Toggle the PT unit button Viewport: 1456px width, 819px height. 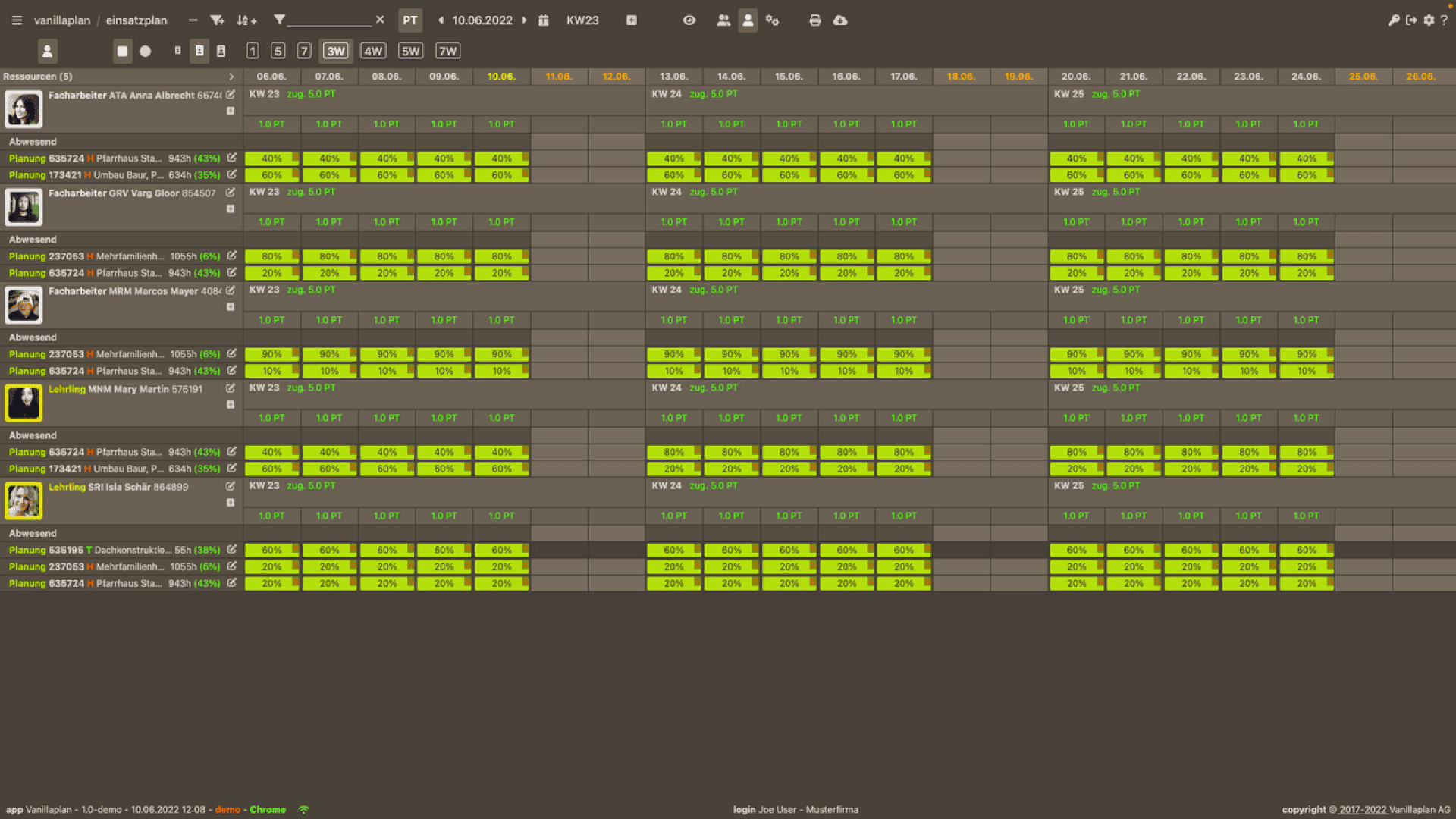(x=410, y=20)
